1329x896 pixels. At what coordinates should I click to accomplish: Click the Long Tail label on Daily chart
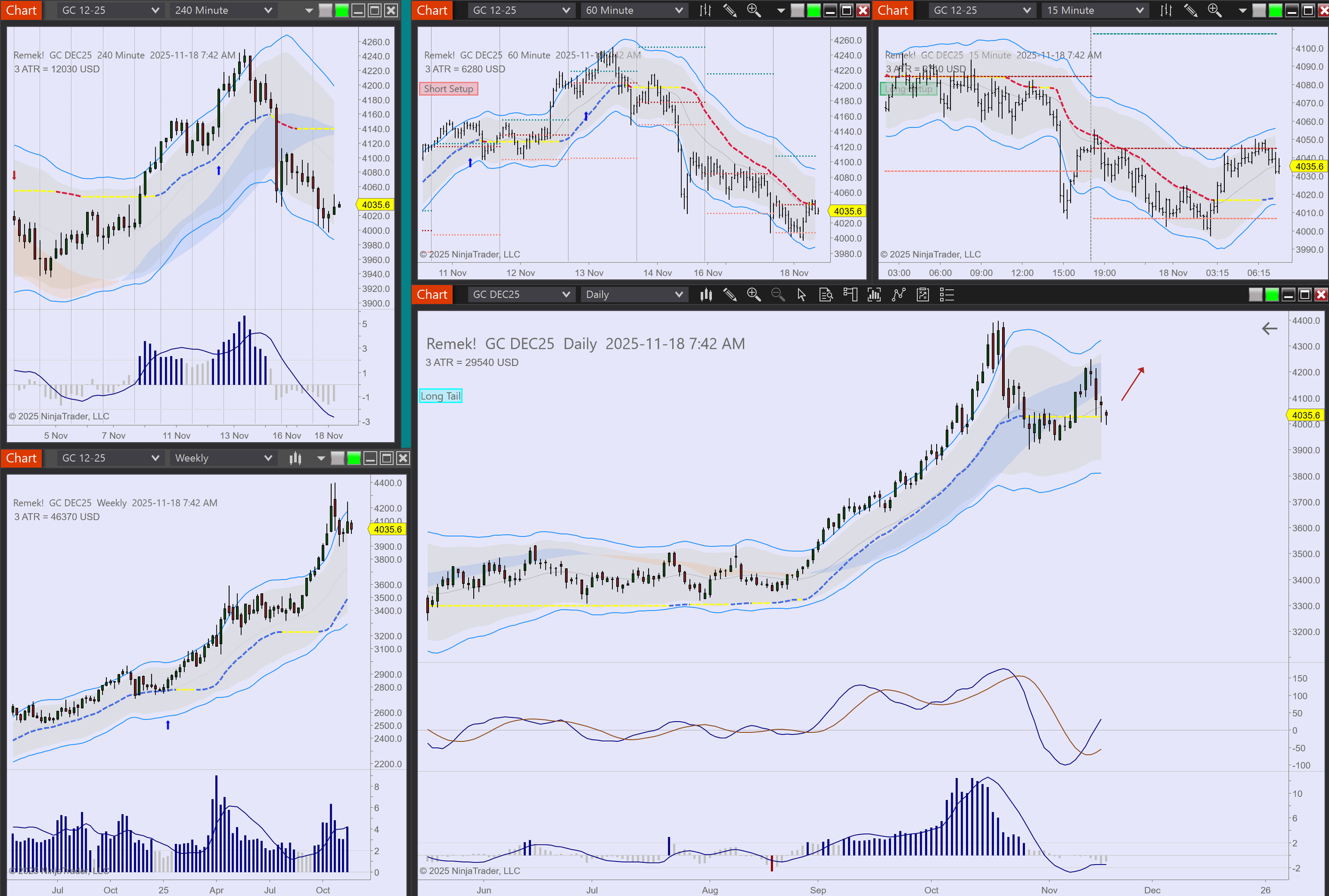click(440, 396)
